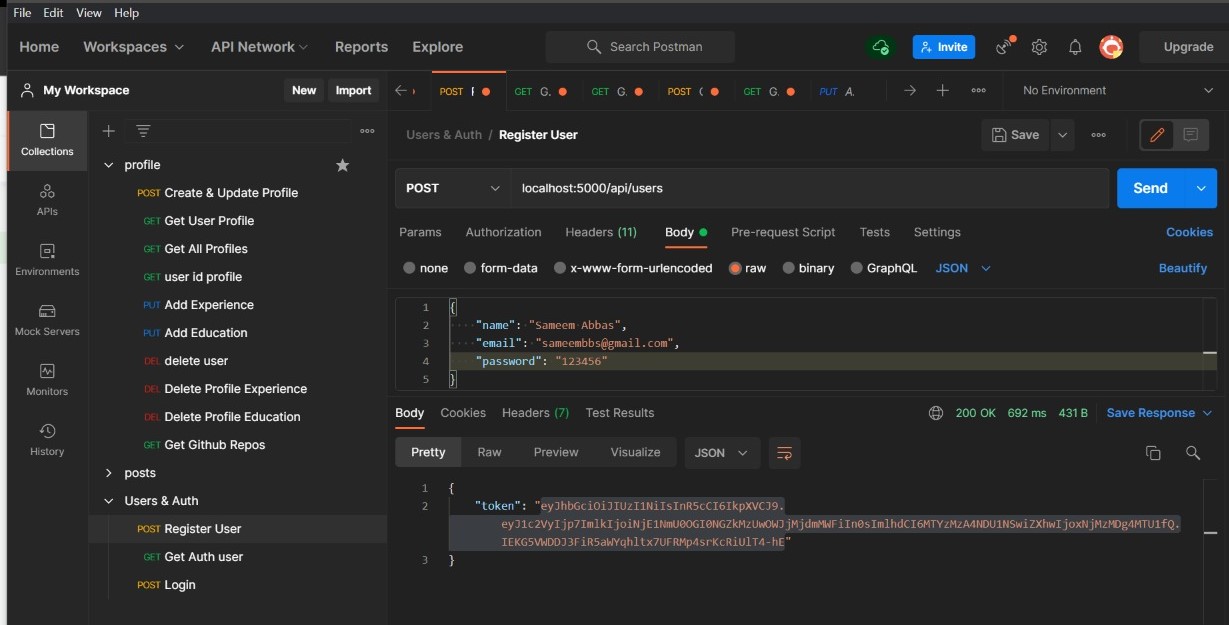Open tab bar three-dot options

coord(978,90)
